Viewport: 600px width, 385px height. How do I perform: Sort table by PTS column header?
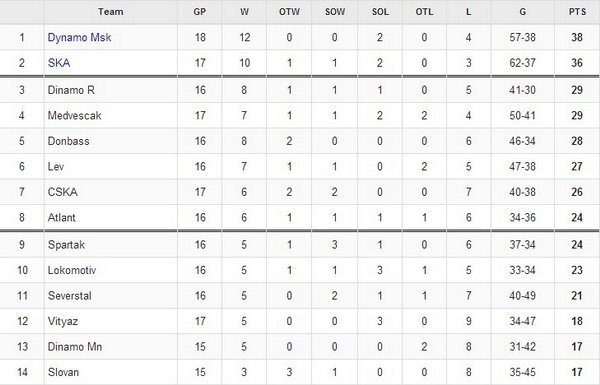tap(577, 12)
